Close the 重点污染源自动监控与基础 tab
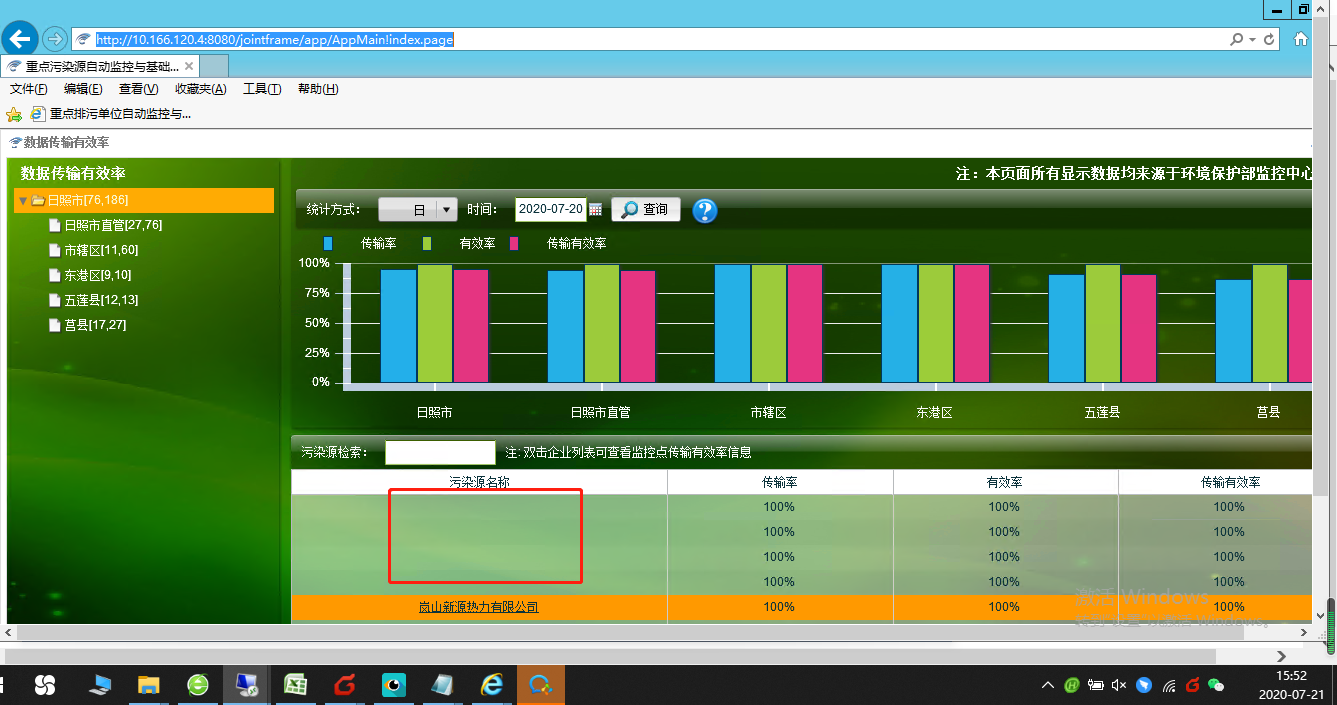 (x=189, y=66)
